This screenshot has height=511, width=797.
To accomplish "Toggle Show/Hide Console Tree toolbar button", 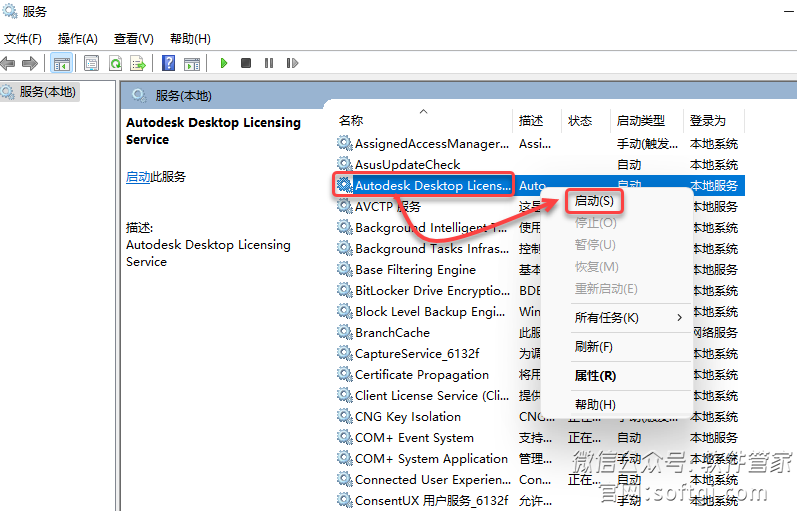I will (61, 63).
